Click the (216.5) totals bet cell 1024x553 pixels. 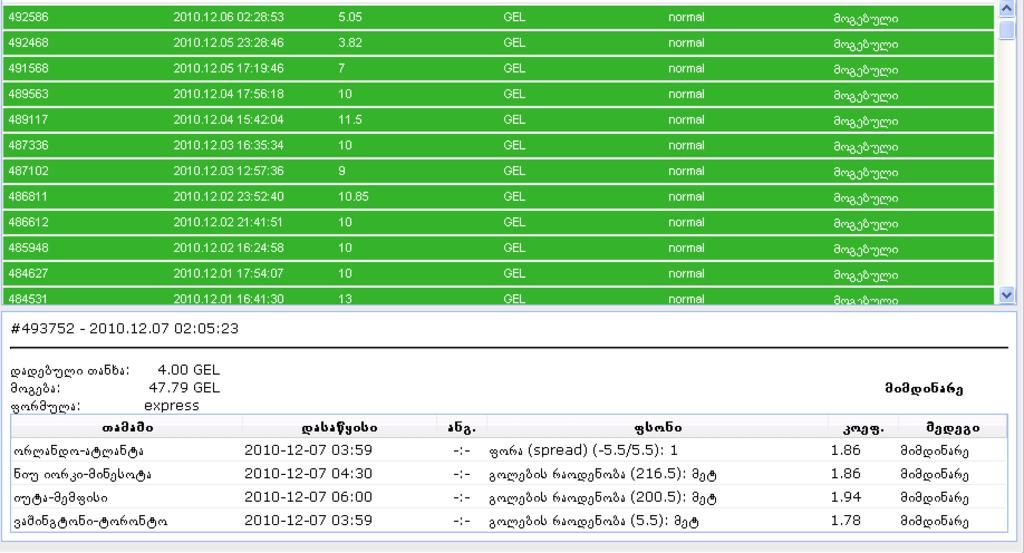(602, 474)
